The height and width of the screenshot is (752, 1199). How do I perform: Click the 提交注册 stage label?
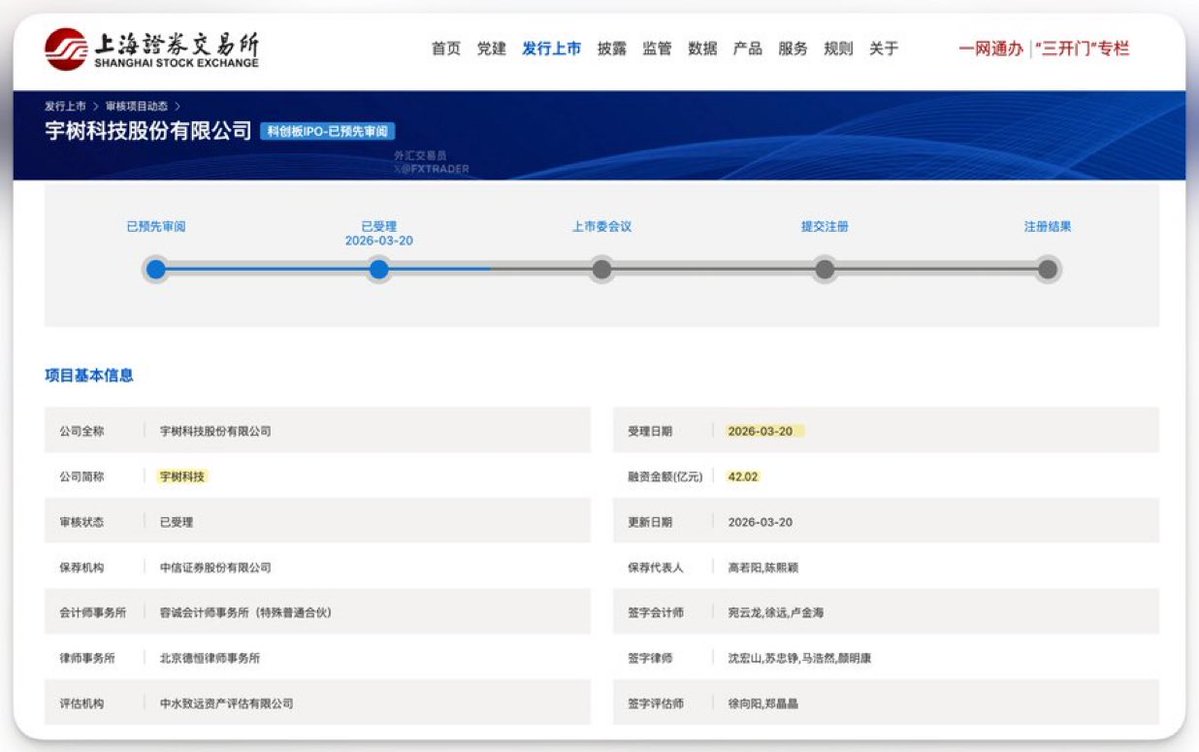824,226
